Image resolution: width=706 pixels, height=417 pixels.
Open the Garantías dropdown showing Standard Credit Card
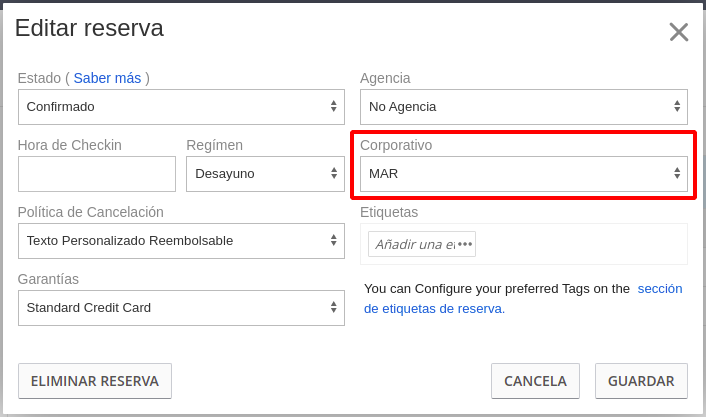click(x=181, y=308)
